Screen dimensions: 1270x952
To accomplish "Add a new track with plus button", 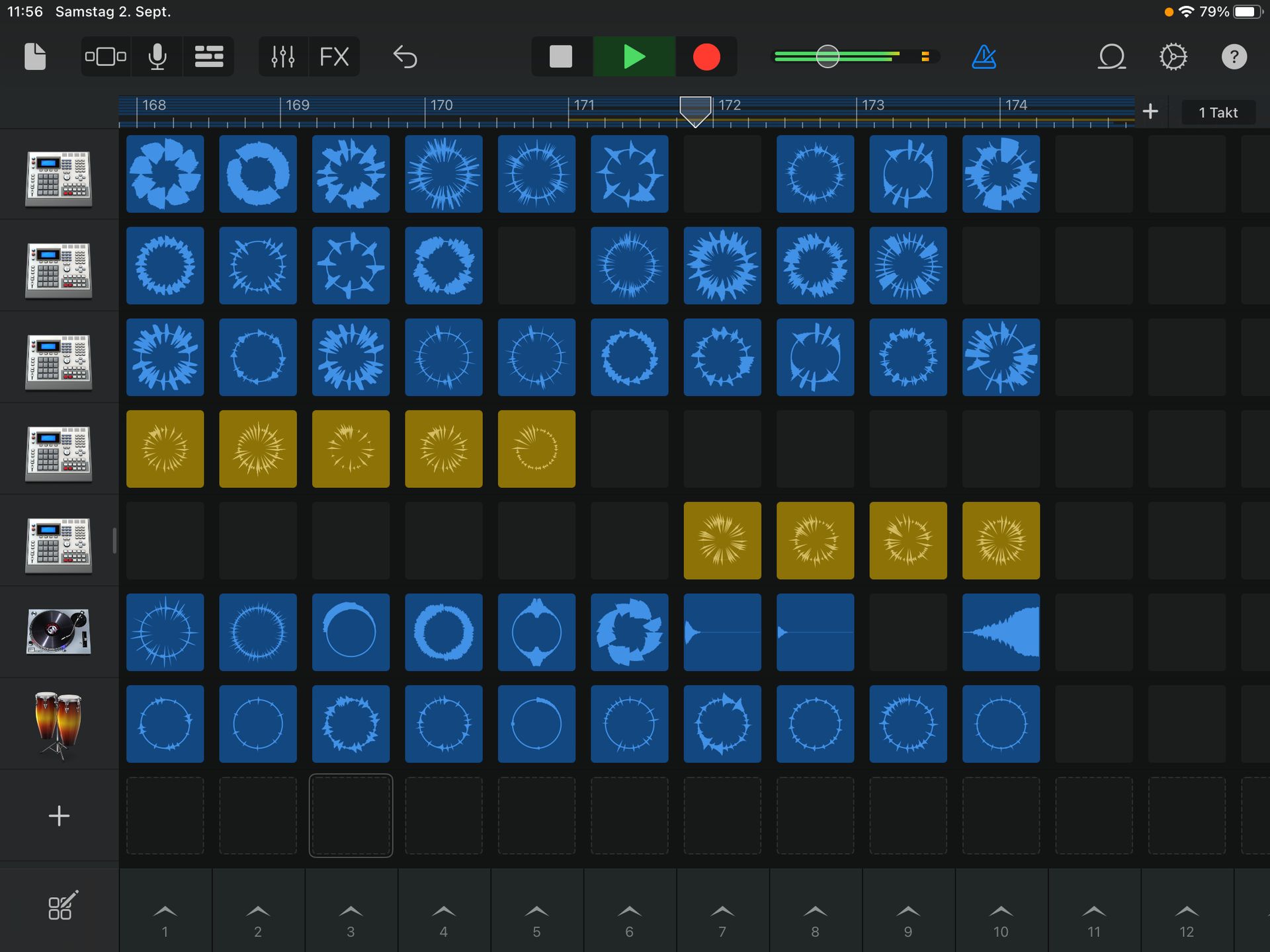I will 59,815.
